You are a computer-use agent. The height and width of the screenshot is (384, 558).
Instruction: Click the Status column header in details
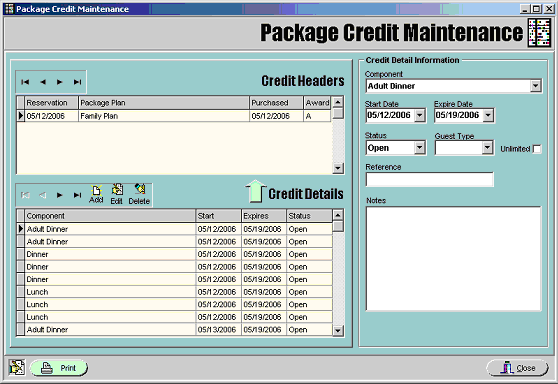309,216
